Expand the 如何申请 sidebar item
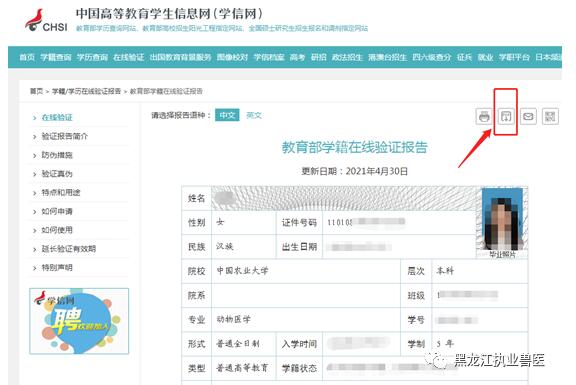This screenshot has height=385, width=576. [57, 211]
